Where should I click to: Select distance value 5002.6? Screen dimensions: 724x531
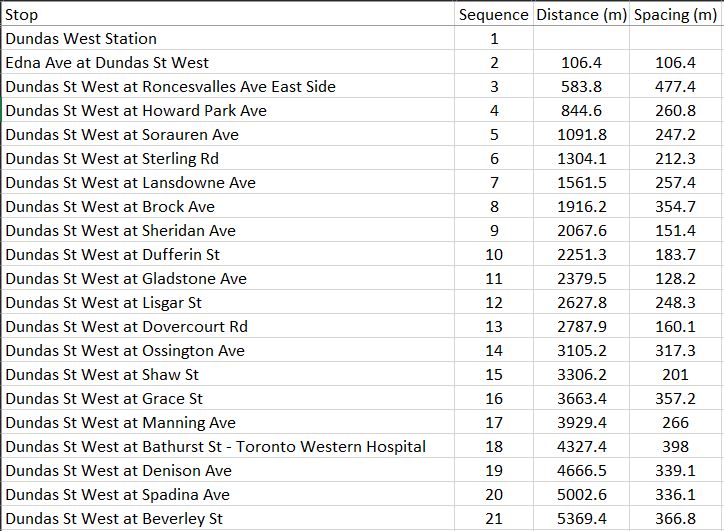pyautogui.click(x=581, y=495)
